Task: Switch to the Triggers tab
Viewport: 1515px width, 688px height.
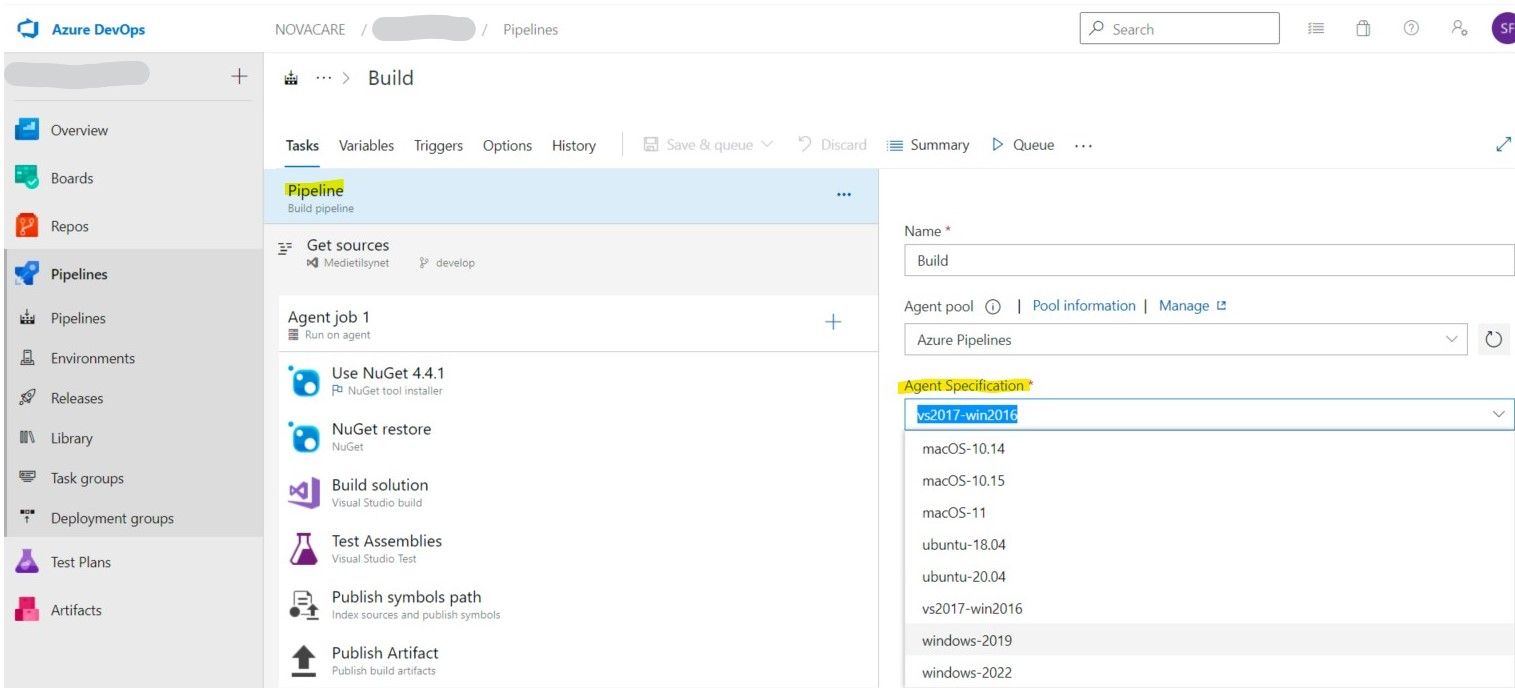Action: 438,145
